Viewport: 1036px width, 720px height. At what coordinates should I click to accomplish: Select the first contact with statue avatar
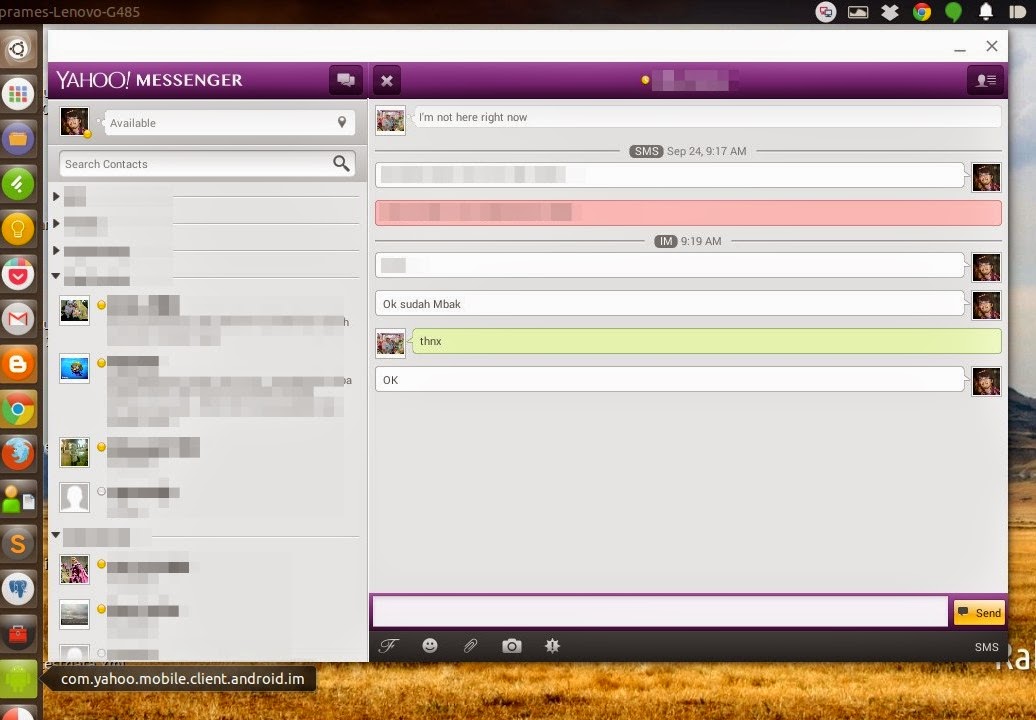(x=205, y=320)
